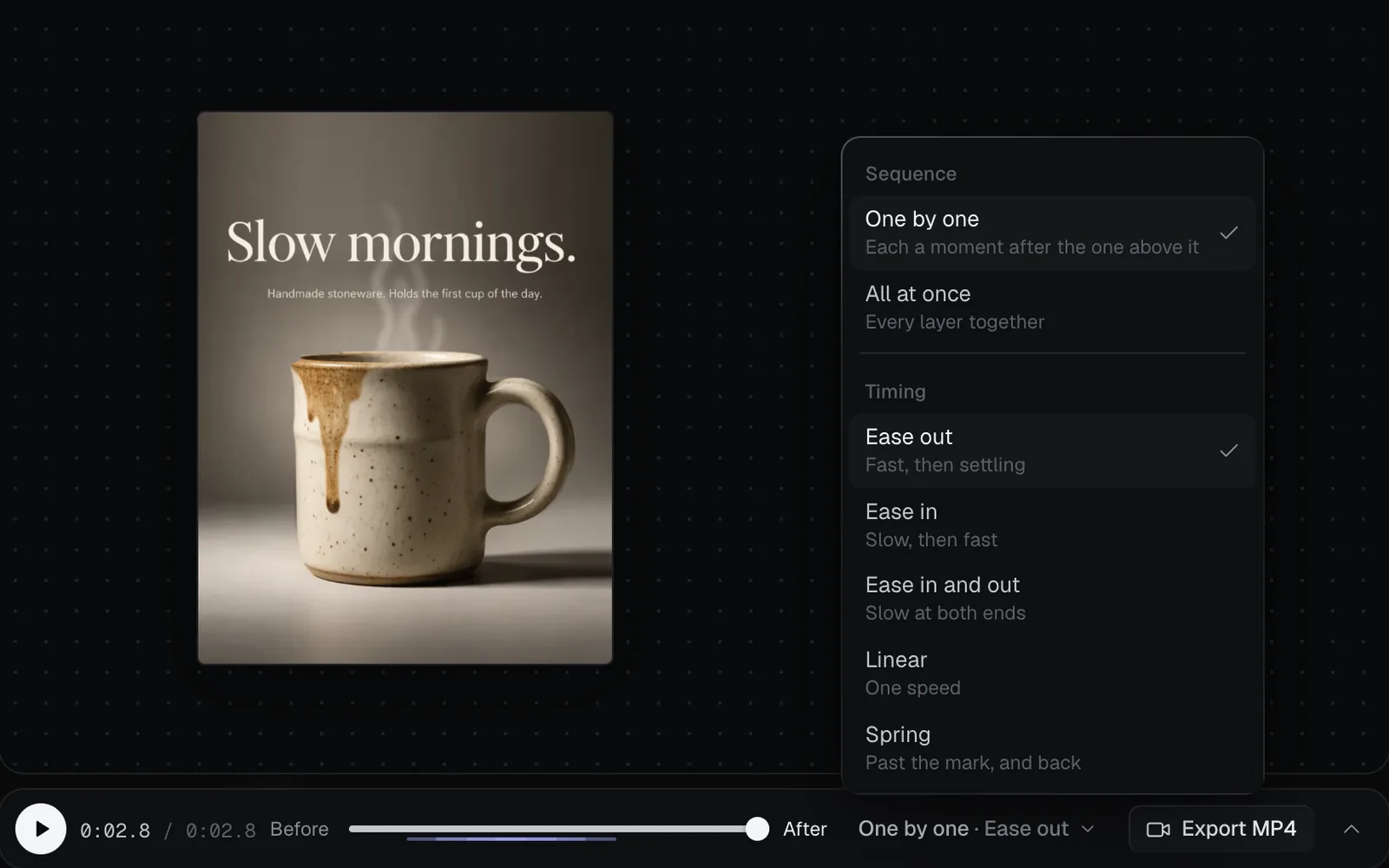Select the All at once sequence option

[1052, 307]
